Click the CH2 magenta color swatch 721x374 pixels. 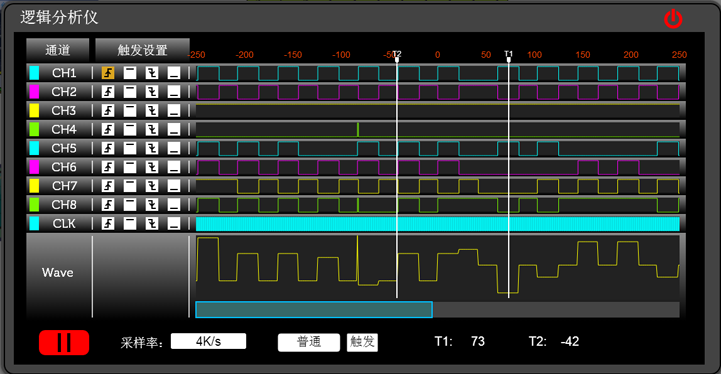pos(34,92)
